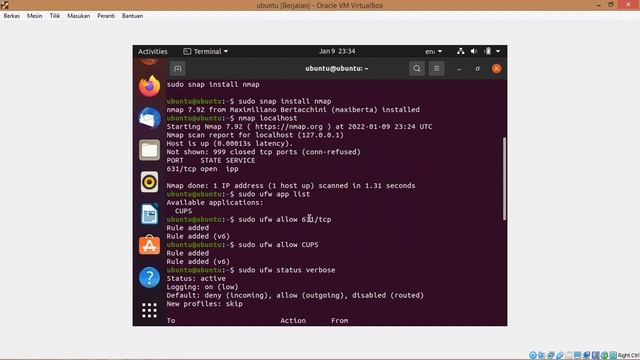Open Ubuntu Software store icon
Screen dimensions: 640x360
(x=149, y=245)
